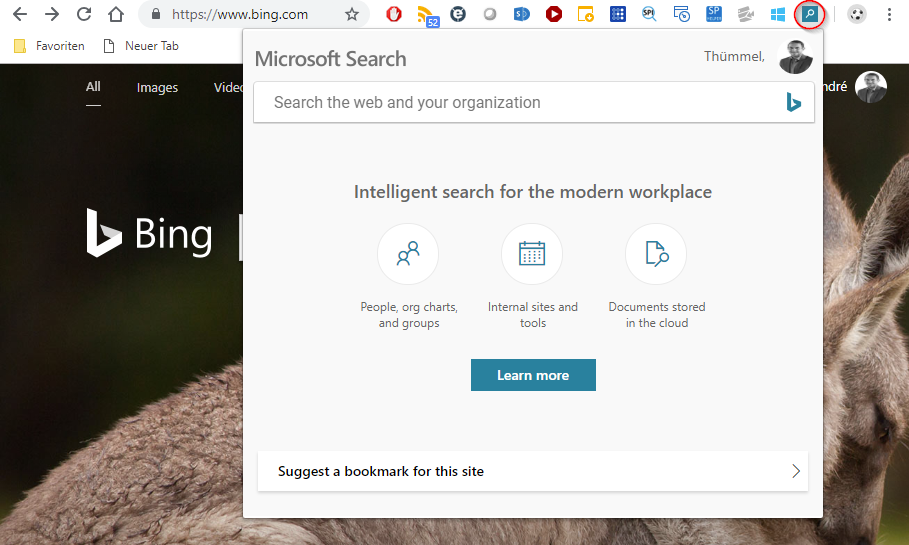Open the RSS feed extension showing 52
The image size is (909, 545).
point(427,15)
